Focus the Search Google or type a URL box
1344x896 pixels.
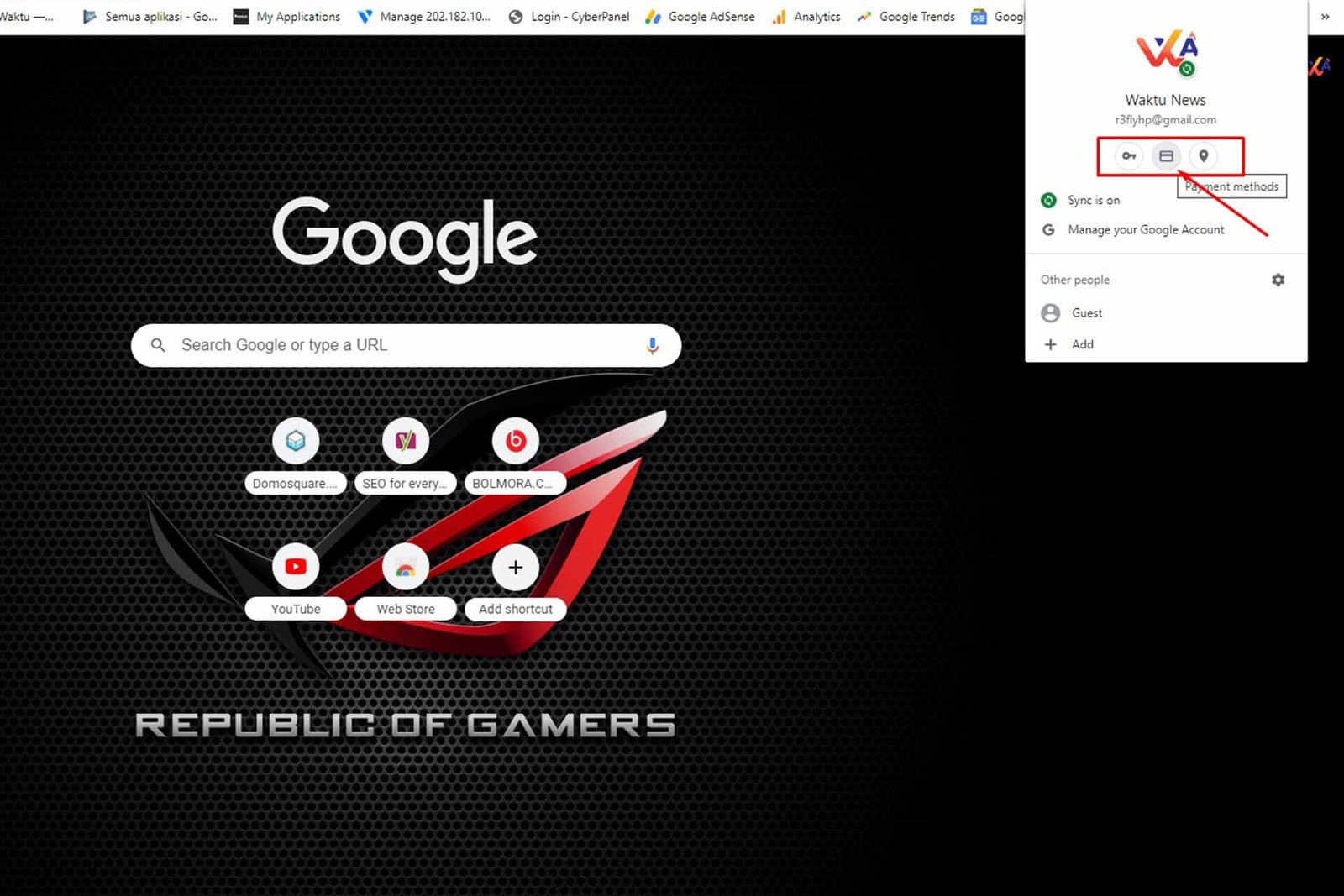(x=406, y=345)
